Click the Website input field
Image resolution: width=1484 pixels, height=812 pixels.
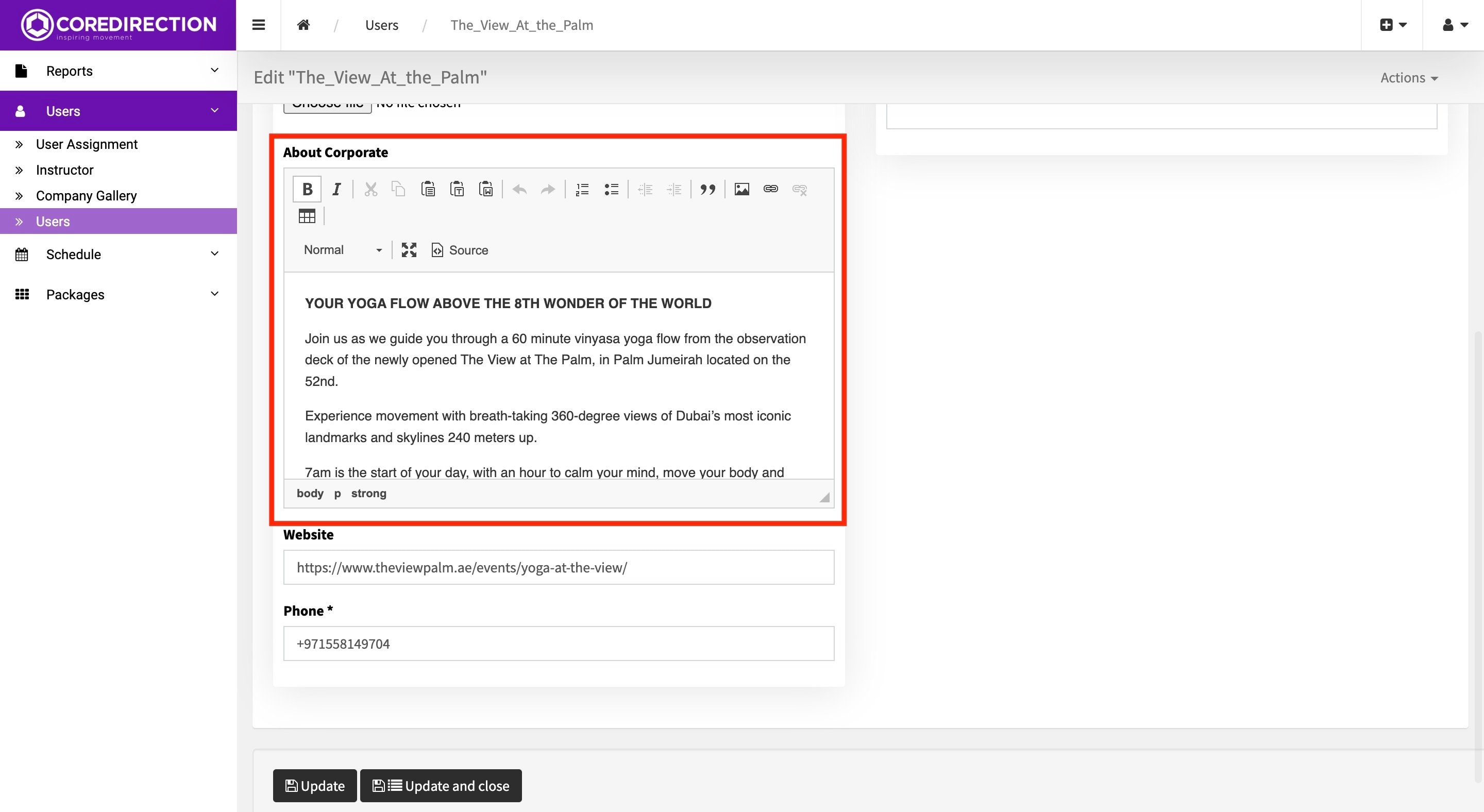click(558, 567)
